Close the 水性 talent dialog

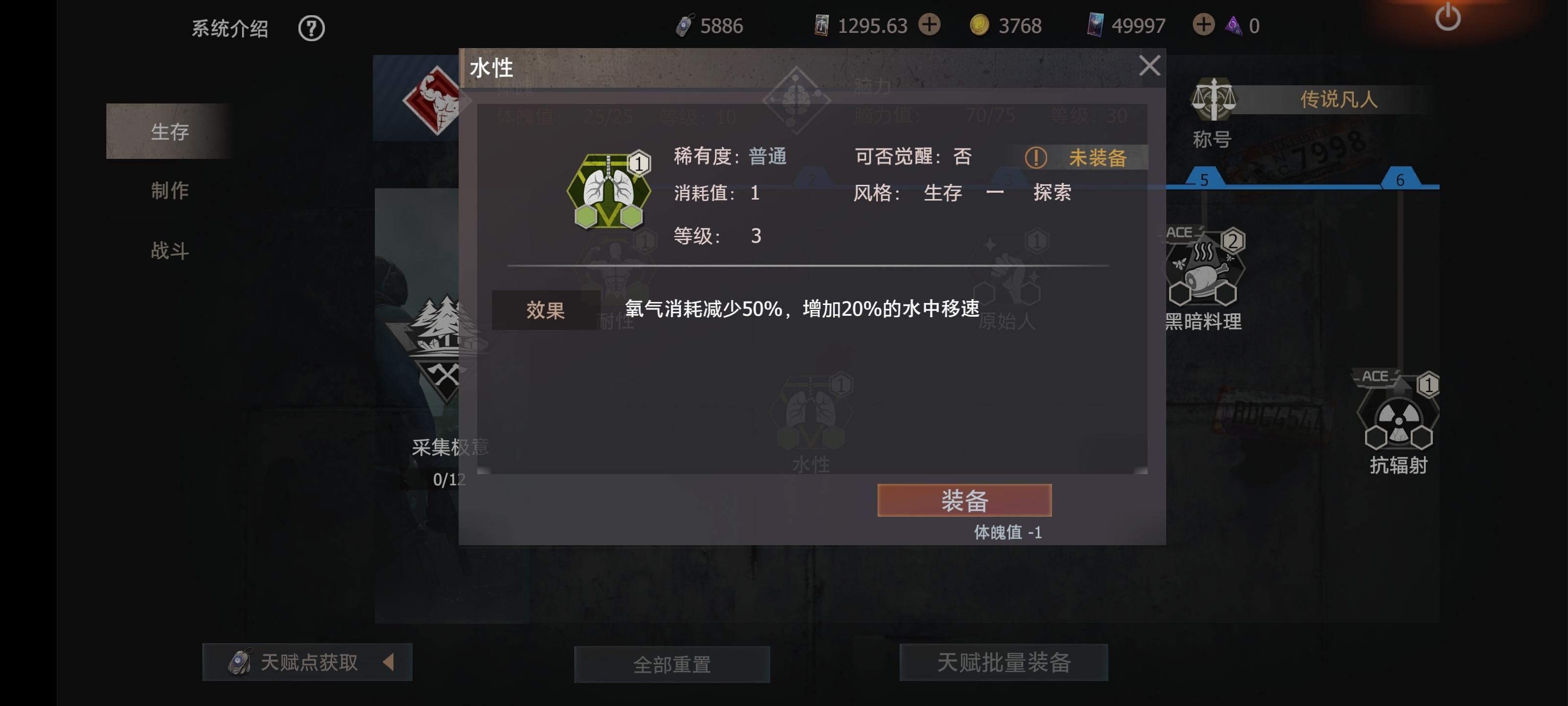coord(1149,65)
